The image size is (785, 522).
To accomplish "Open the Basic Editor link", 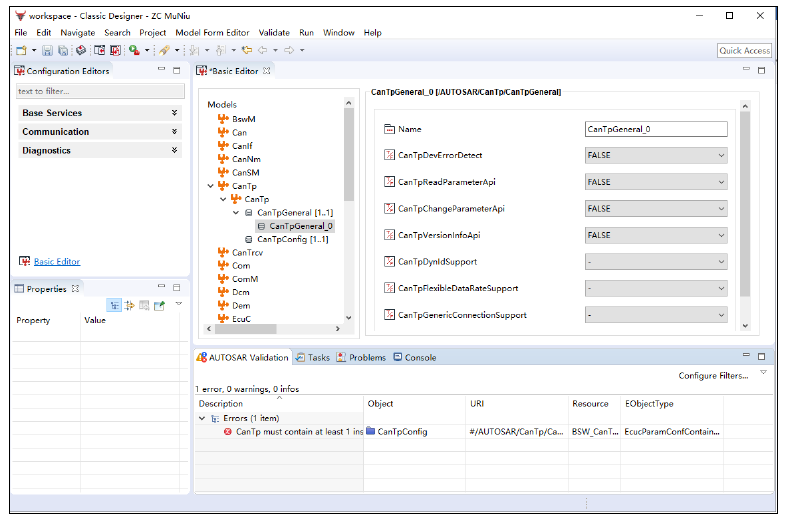I will click(x=57, y=261).
